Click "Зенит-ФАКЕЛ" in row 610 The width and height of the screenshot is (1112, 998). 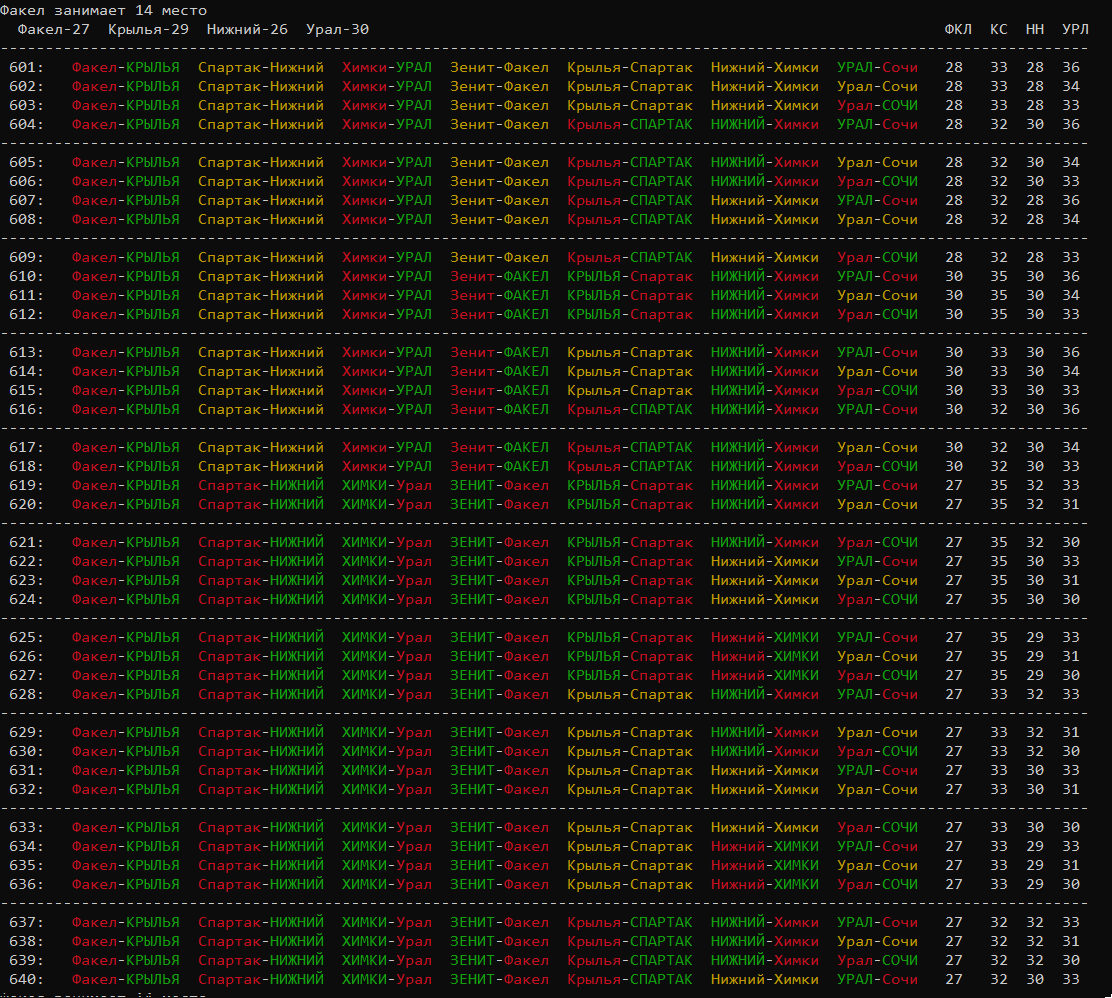(x=499, y=277)
